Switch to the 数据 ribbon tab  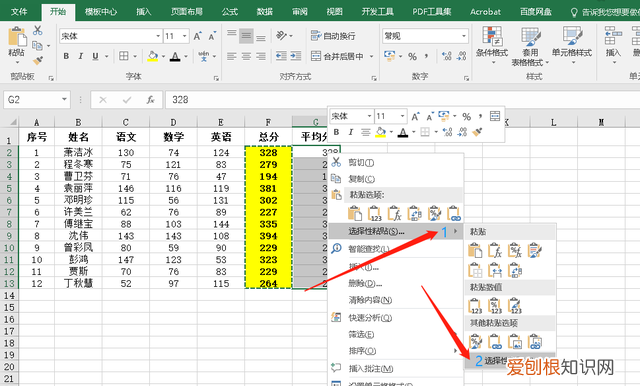[264, 12]
